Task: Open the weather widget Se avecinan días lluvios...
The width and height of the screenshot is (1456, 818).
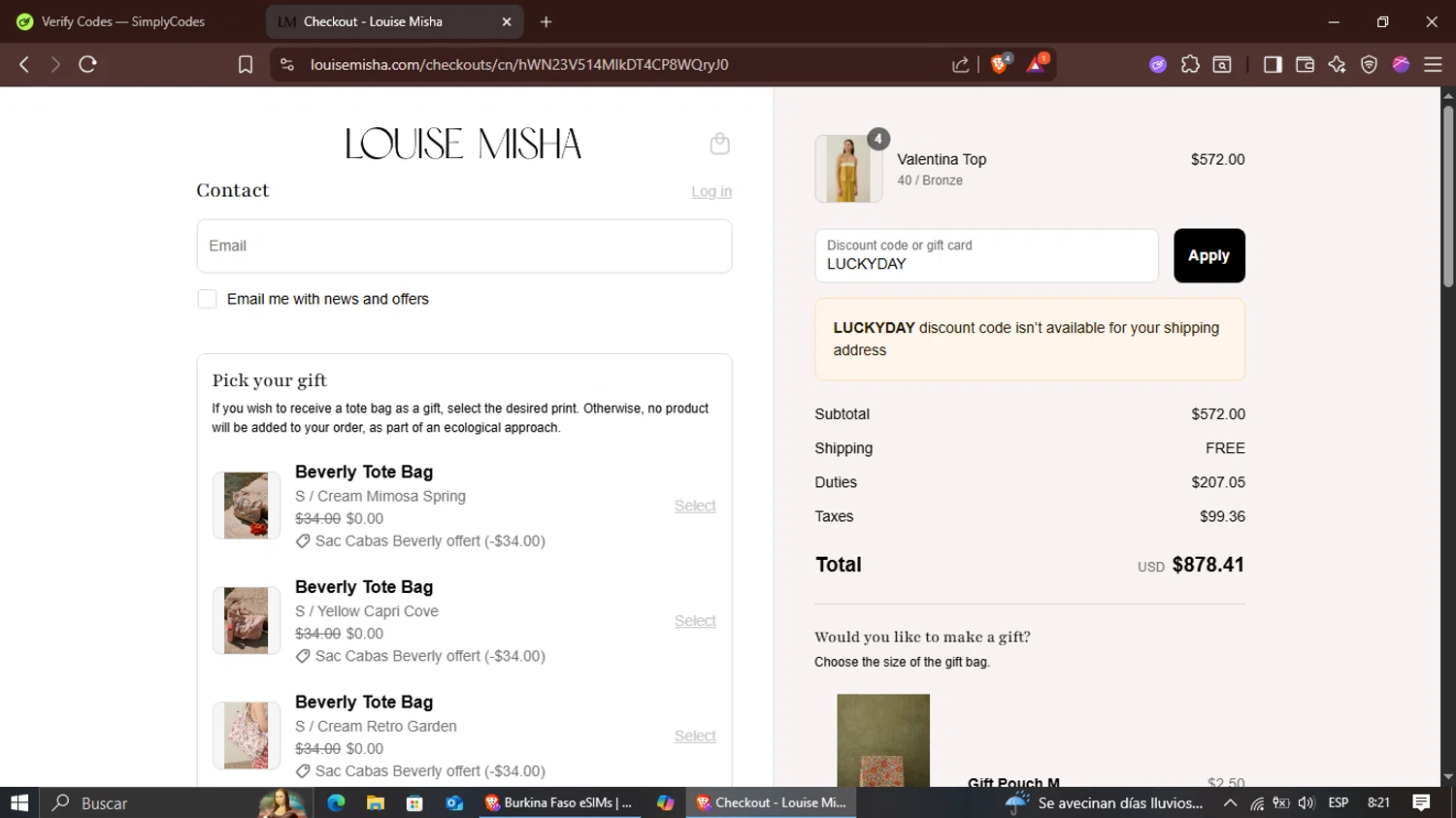Action: (1104, 802)
